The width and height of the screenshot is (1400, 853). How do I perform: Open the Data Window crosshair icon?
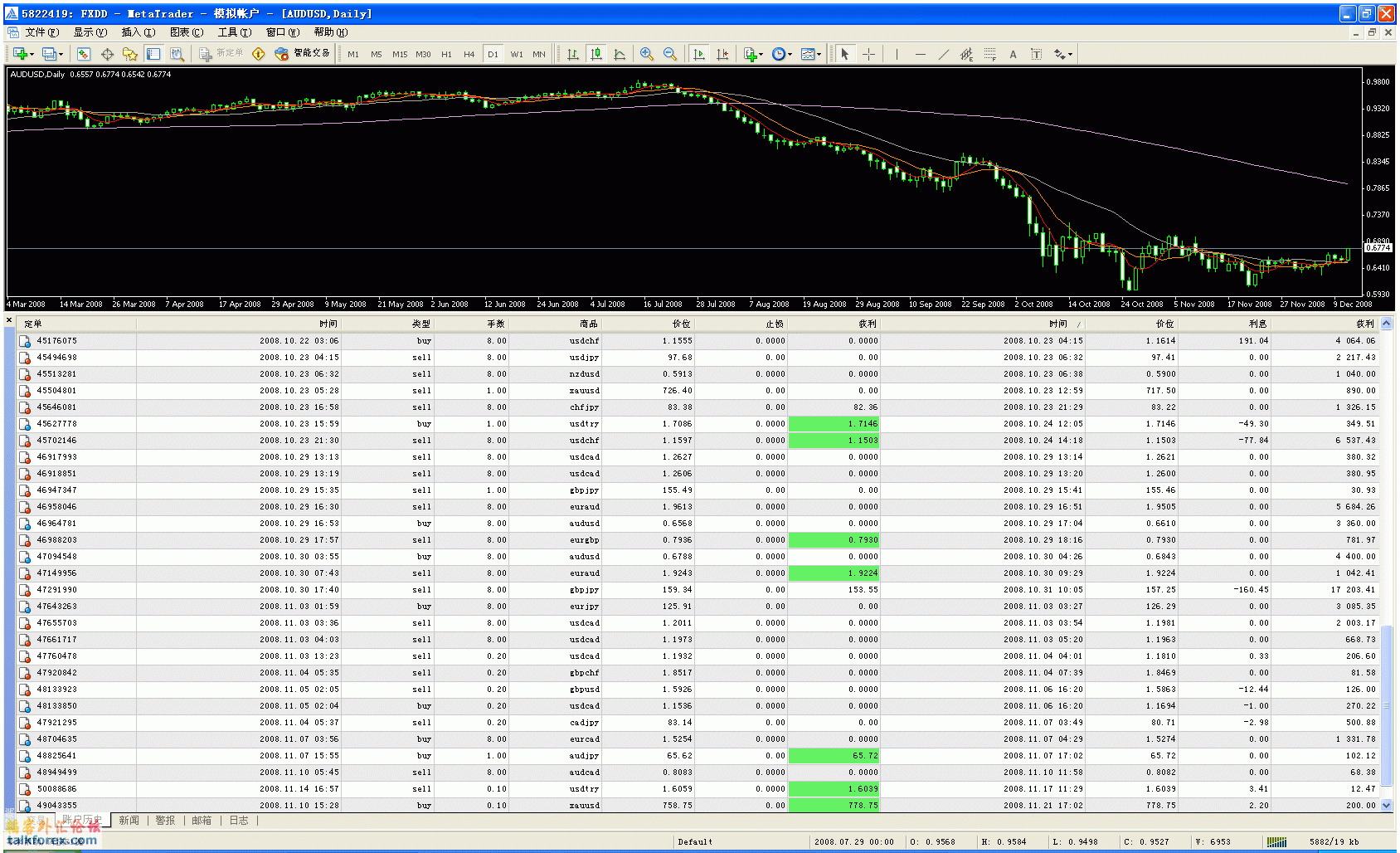click(x=107, y=54)
